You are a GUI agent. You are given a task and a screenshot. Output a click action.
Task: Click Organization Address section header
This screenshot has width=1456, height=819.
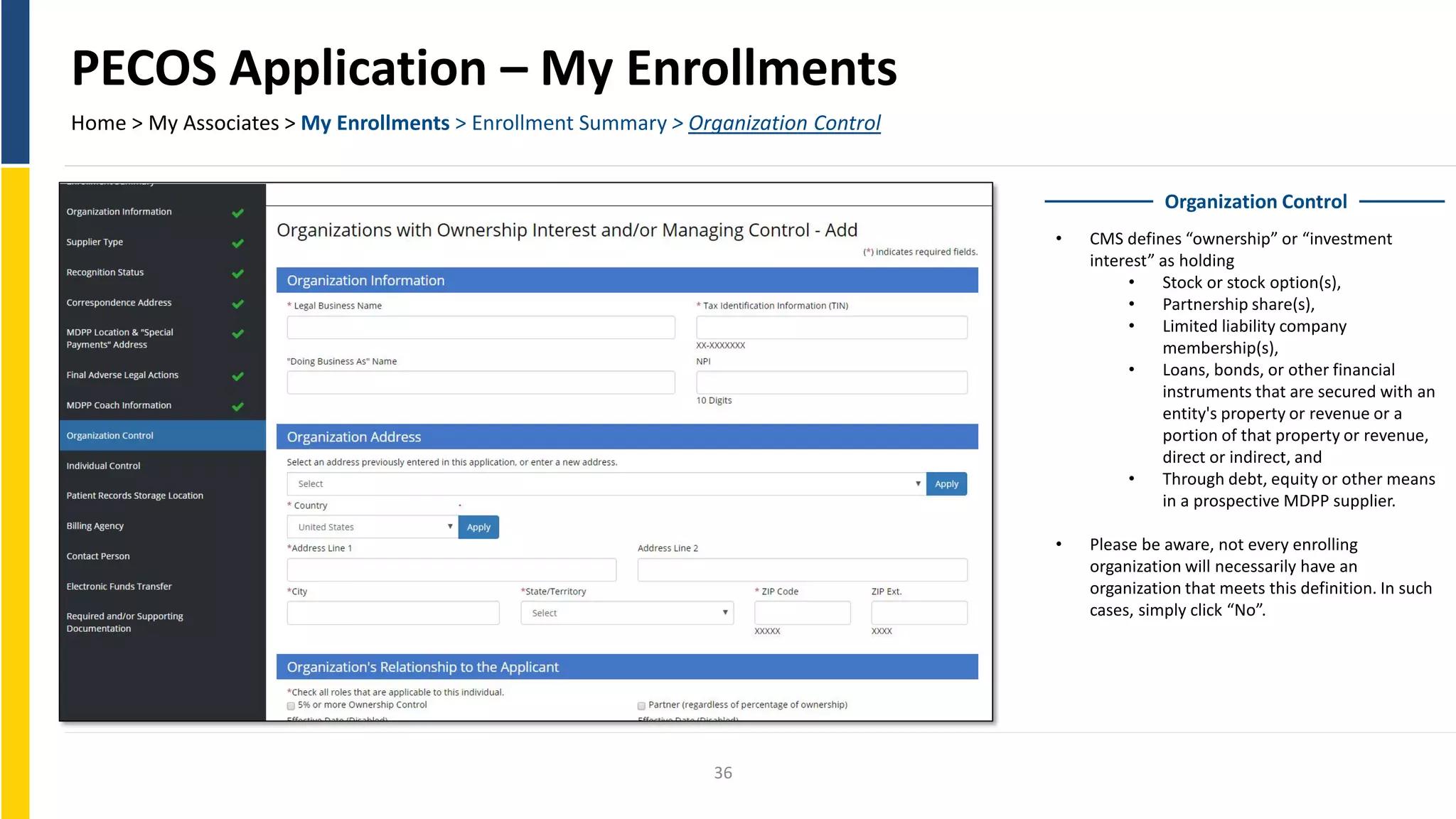point(627,437)
